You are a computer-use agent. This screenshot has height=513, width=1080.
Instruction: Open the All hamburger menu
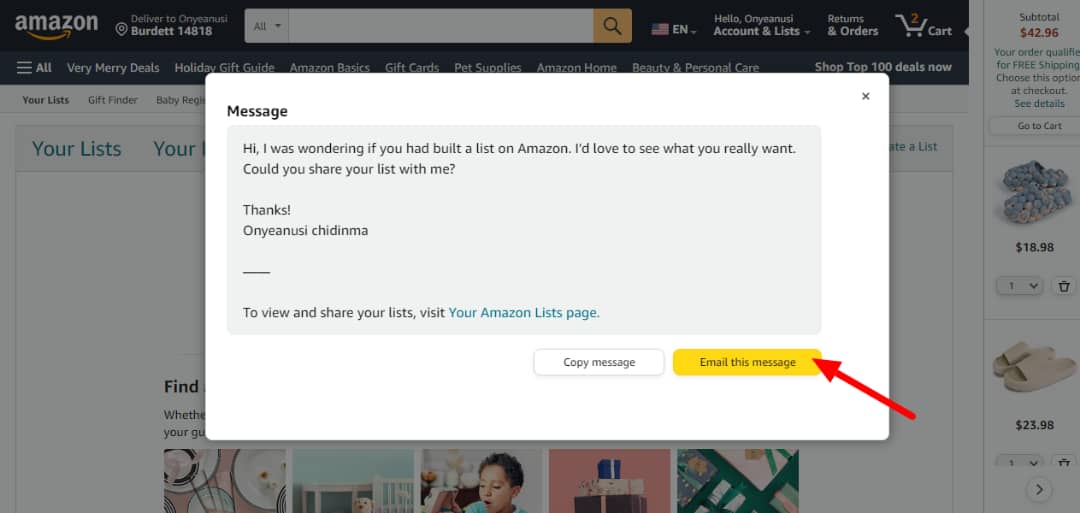click(x=34, y=67)
